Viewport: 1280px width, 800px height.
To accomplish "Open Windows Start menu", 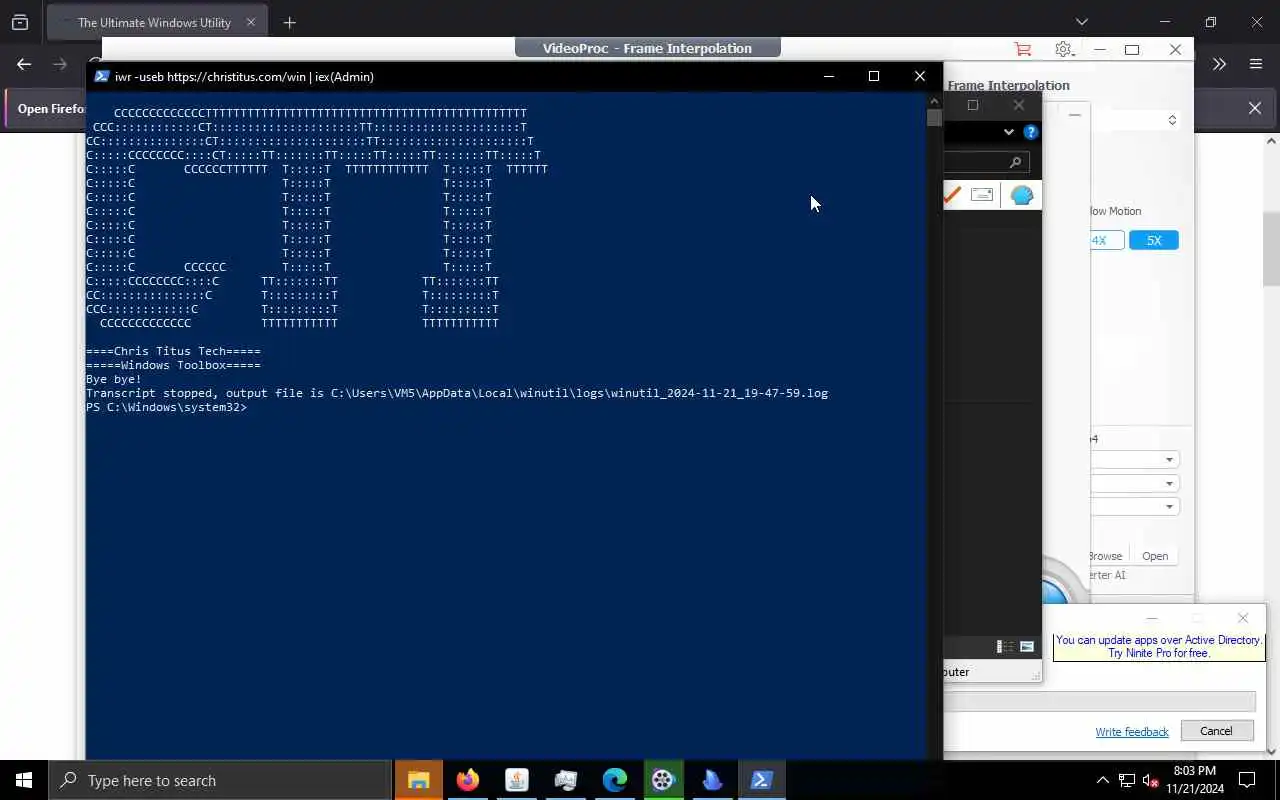I will (x=24, y=780).
